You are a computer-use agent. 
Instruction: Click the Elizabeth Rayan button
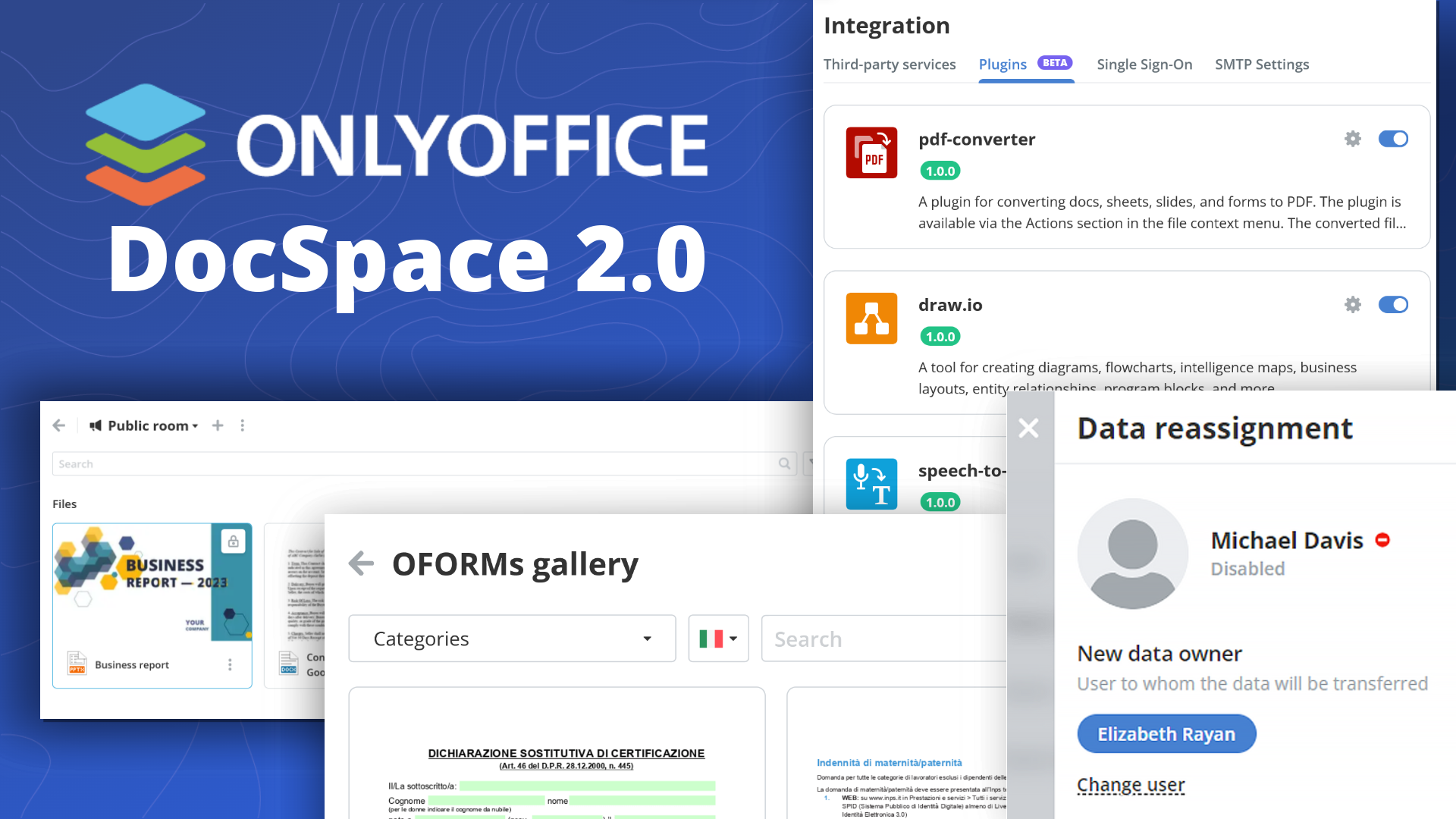[x=1166, y=734]
